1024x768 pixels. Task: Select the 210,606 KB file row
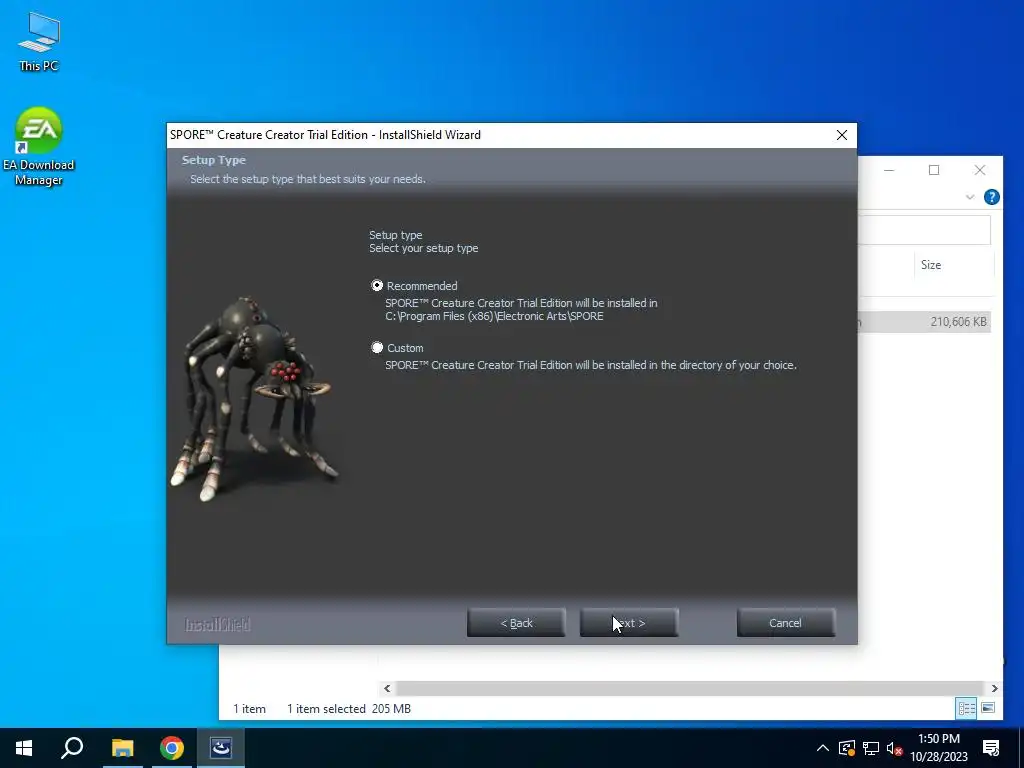click(x=925, y=322)
